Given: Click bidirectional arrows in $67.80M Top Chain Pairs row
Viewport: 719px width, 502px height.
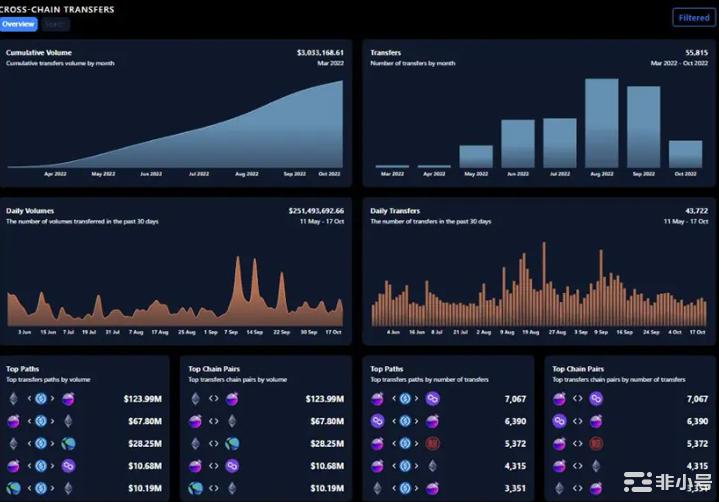Looking at the screenshot, I should pyautogui.click(x=214, y=421).
